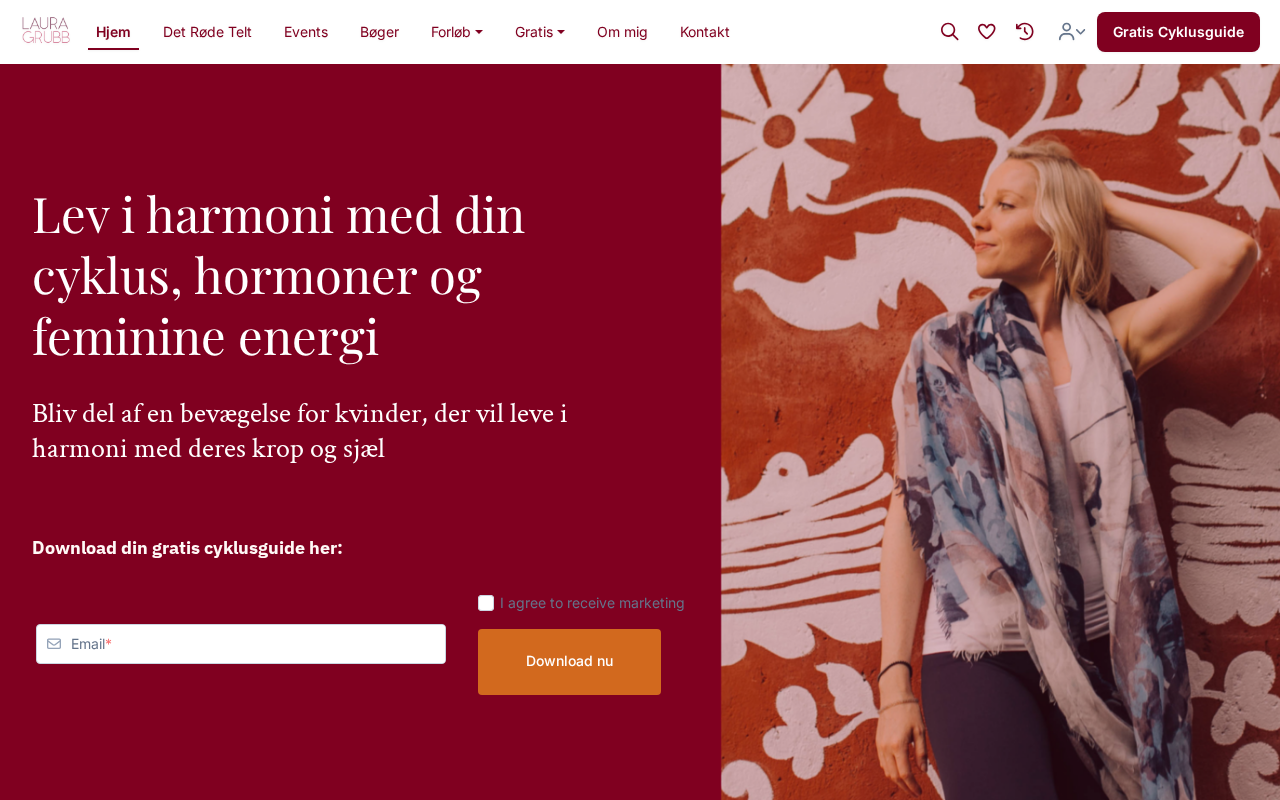Open the user account icon
The image size is (1280, 800).
click(1067, 32)
